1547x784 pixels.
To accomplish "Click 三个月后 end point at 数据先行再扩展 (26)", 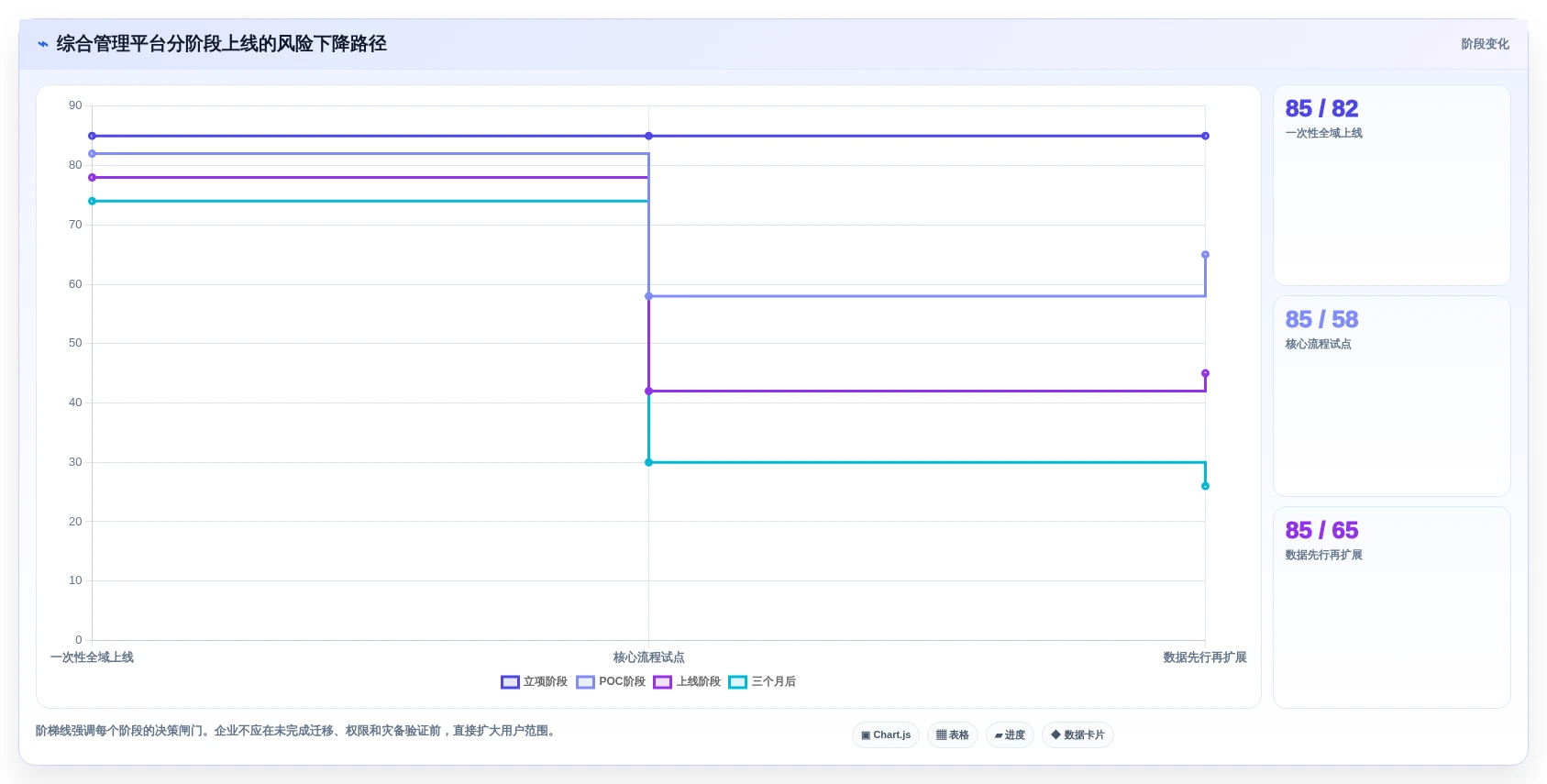I will (x=1205, y=486).
